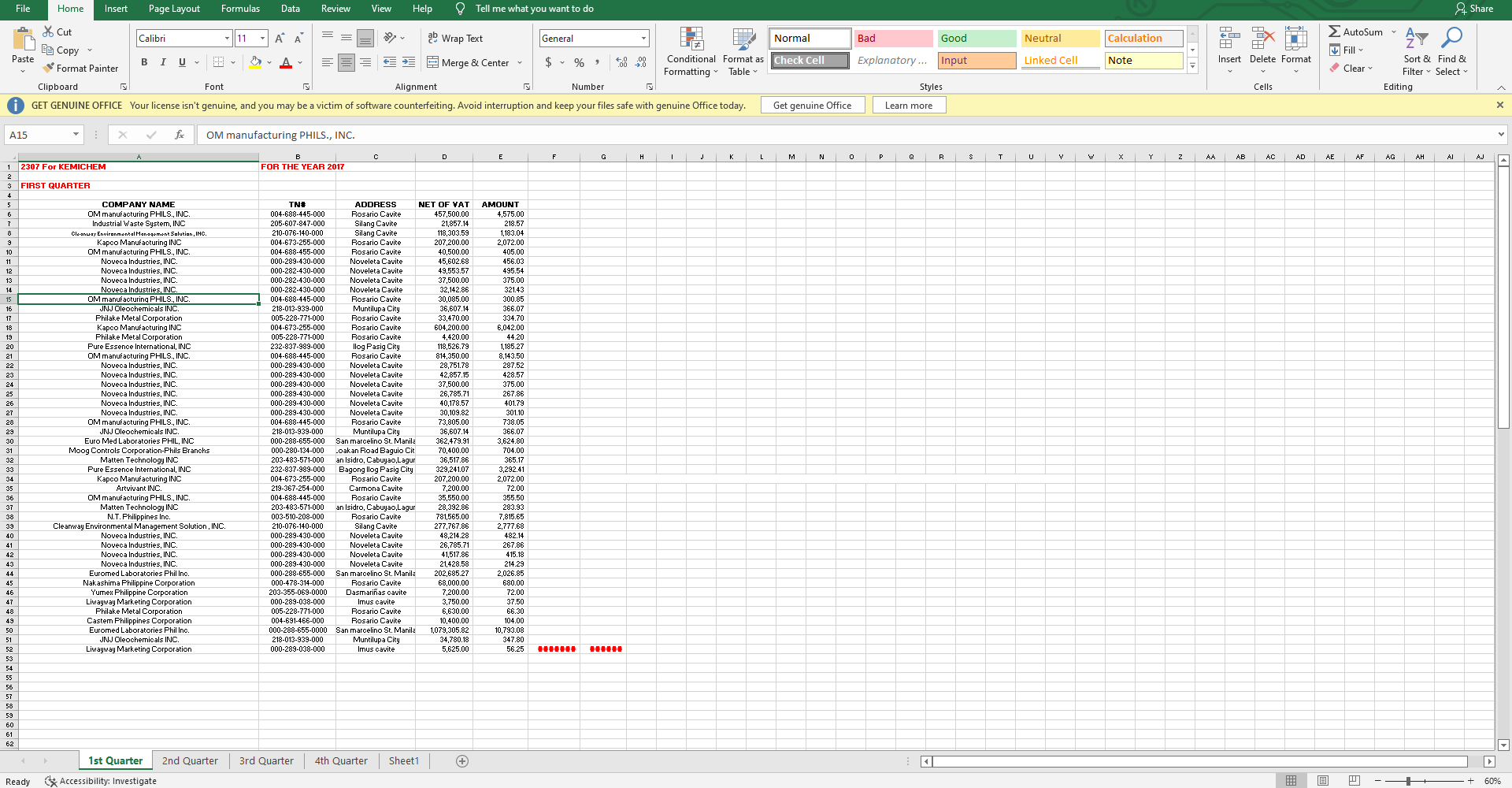Increase decimal places shown
The image size is (1512, 788).
[622, 62]
